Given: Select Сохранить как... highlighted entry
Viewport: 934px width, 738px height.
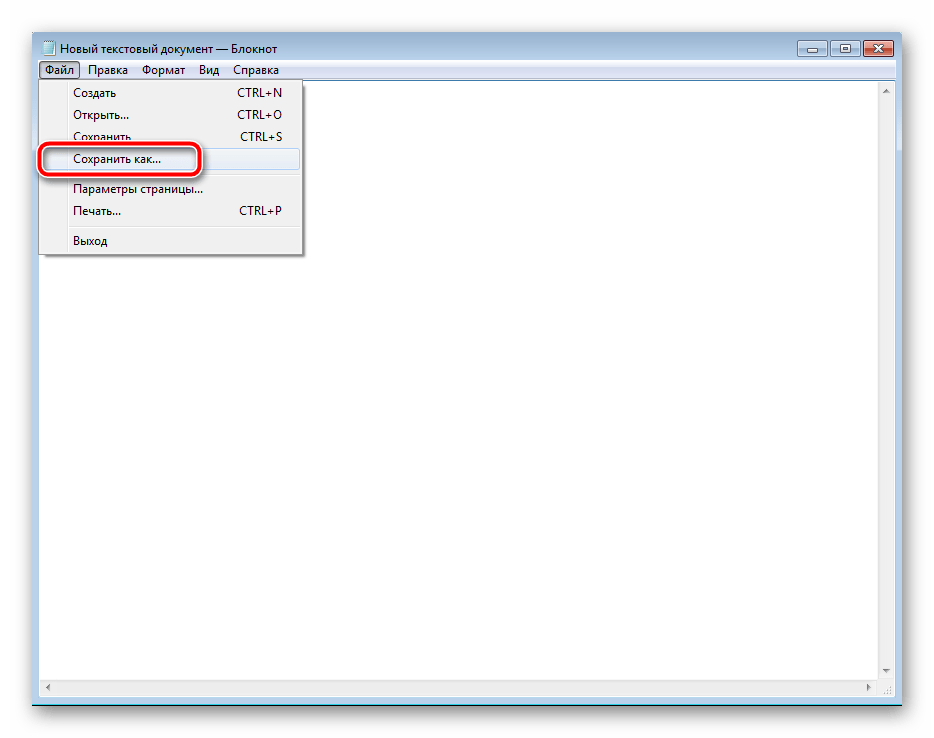Looking at the screenshot, I should pos(117,159).
